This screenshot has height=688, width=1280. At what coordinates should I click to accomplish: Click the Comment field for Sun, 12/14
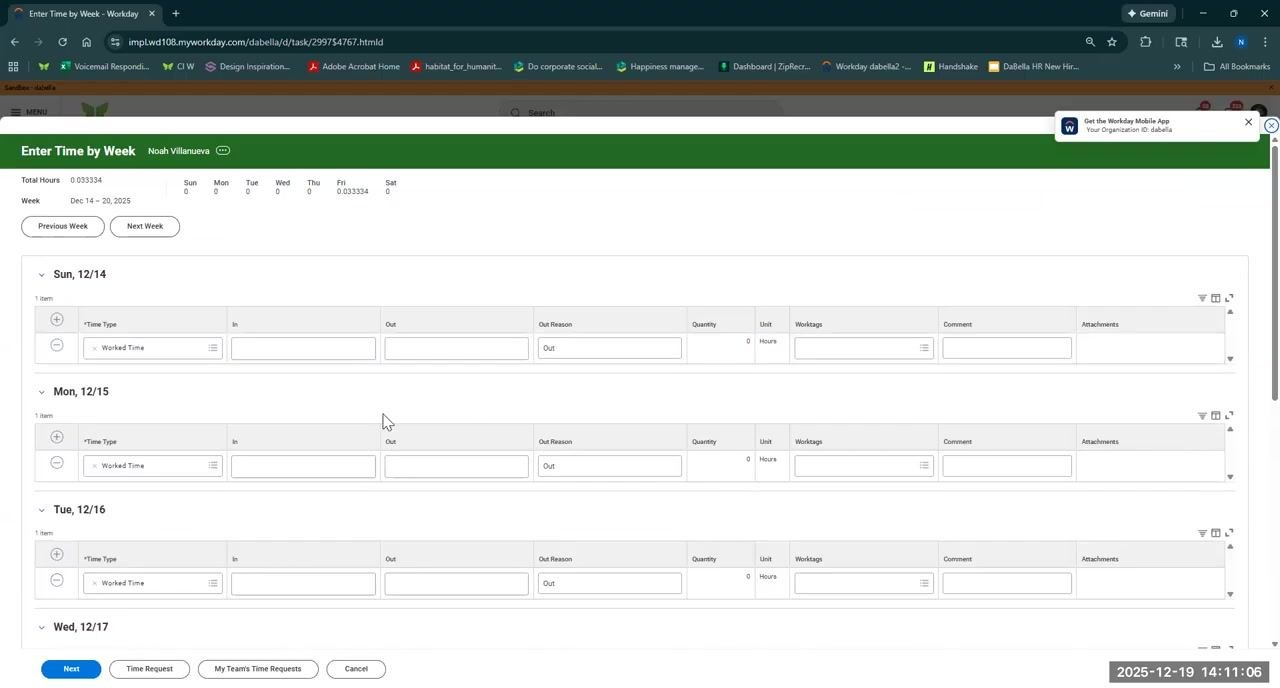coord(1007,348)
